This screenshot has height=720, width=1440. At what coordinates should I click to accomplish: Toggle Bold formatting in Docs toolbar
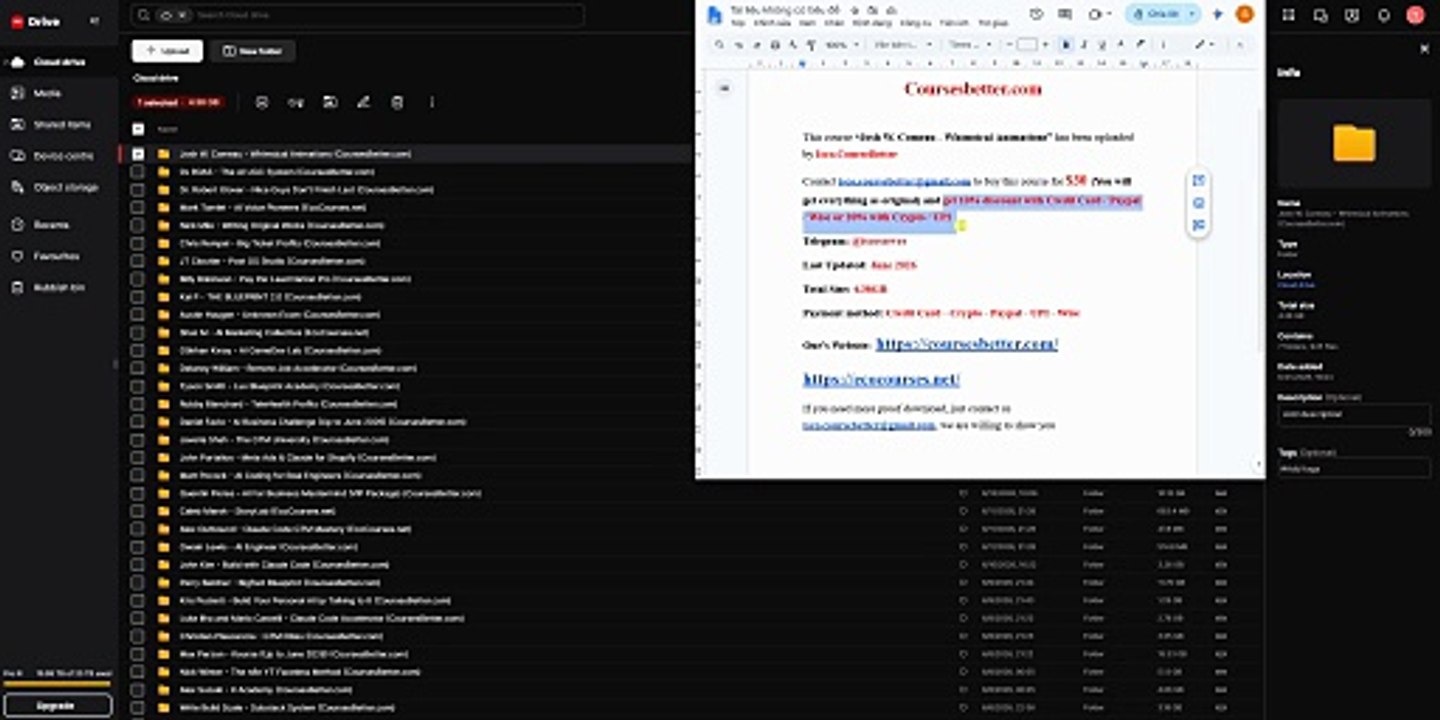[1066, 45]
